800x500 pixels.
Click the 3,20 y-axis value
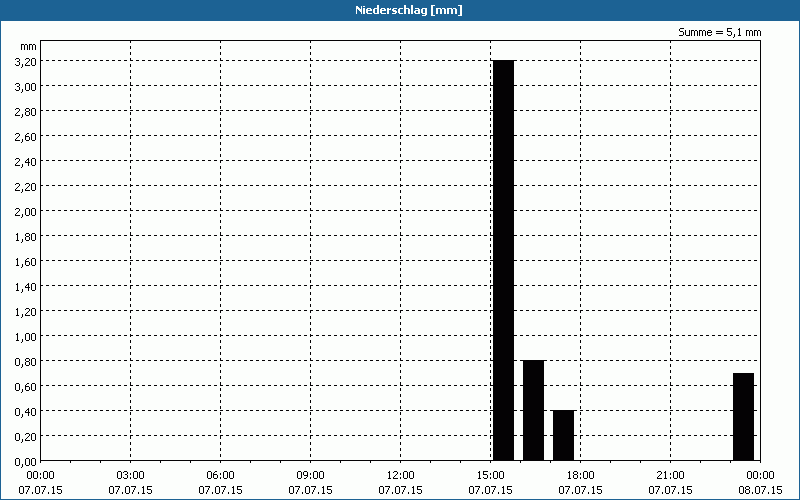(26, 61)
